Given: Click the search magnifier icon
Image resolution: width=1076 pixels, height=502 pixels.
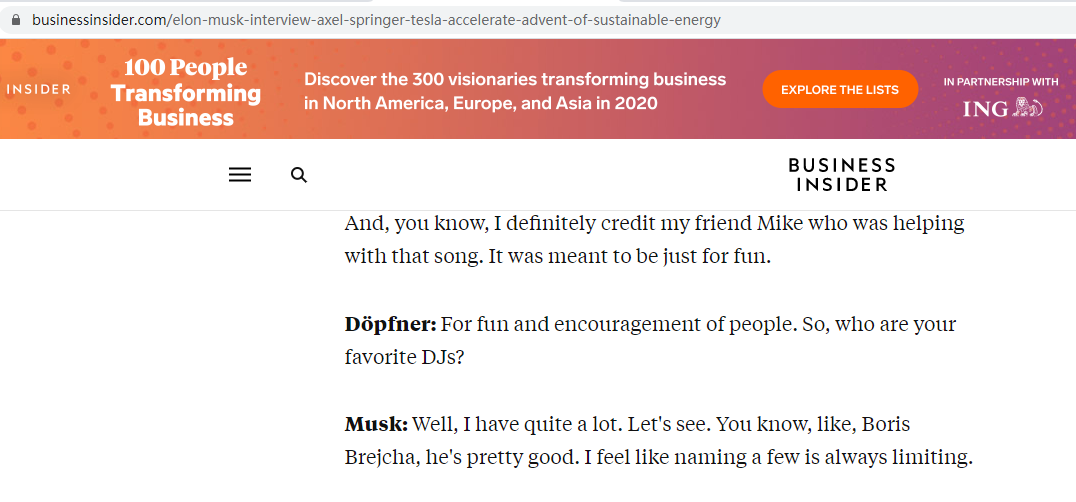Looking at the screenshot, I should [x=299, y=175].
